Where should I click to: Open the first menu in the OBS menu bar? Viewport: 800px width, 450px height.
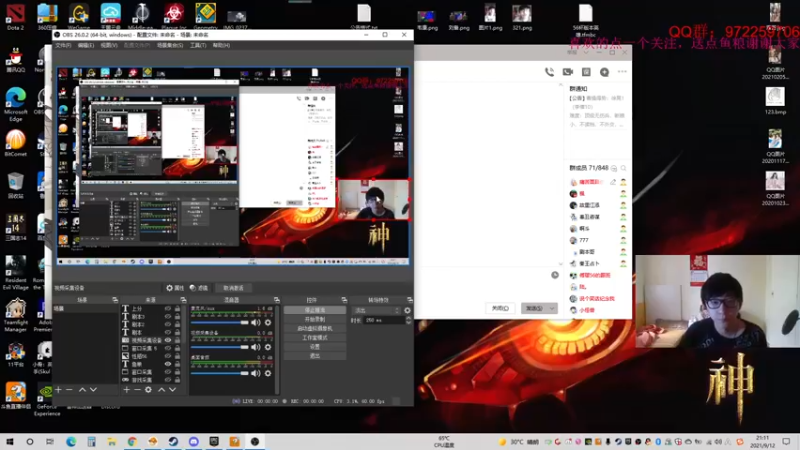pyautogui.click(x=63, y=45)
